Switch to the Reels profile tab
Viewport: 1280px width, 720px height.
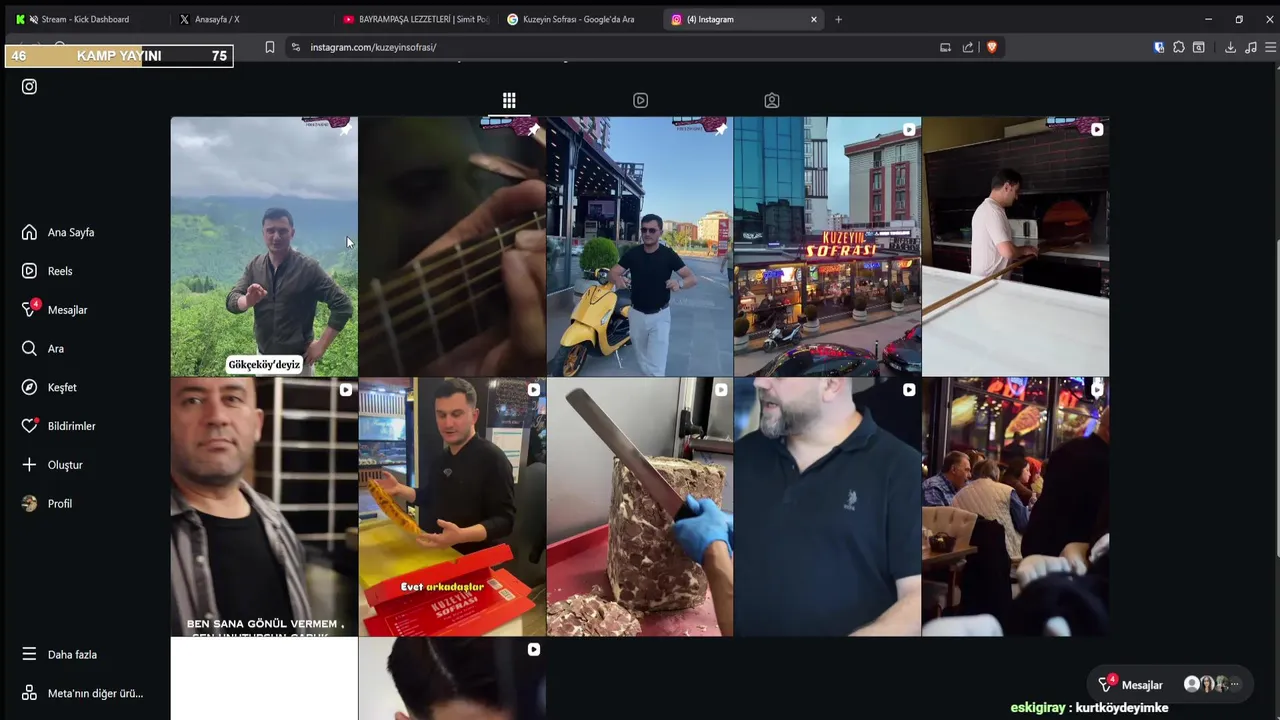(x=640, y=100)
